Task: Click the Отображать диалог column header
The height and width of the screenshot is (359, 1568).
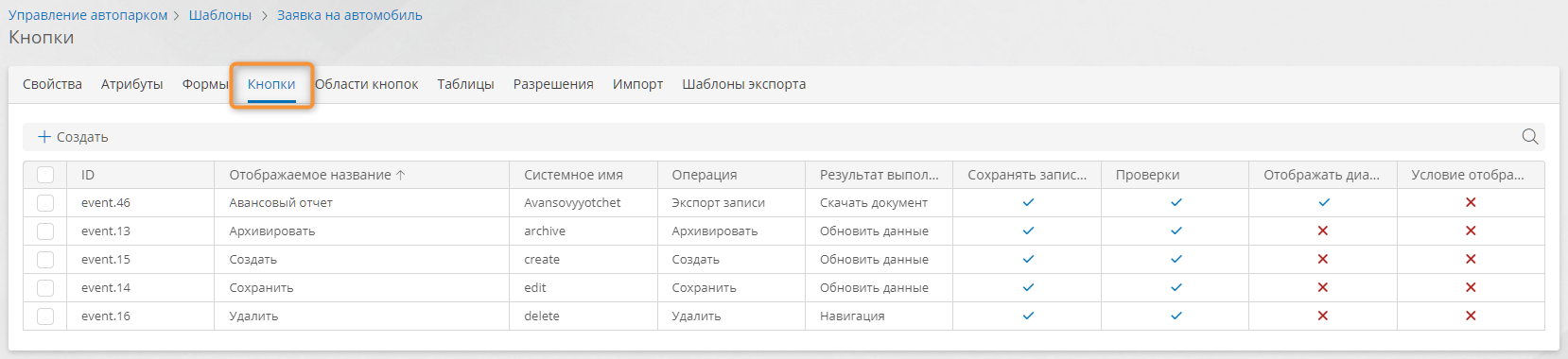Action: click(1322, 175)
